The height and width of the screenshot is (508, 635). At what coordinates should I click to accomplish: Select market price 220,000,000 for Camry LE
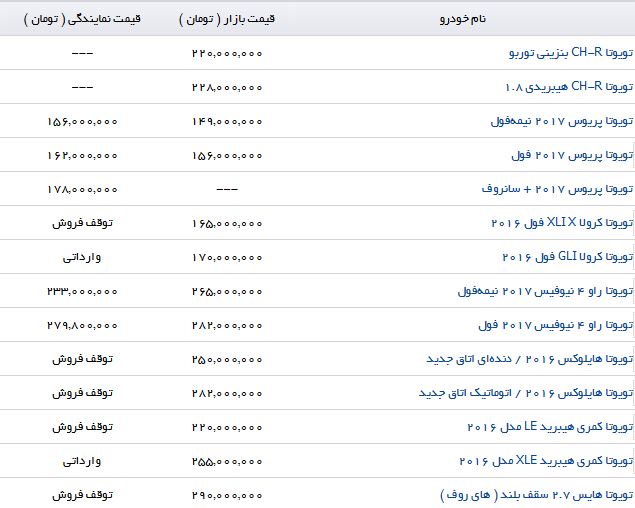tap(227, 428)
